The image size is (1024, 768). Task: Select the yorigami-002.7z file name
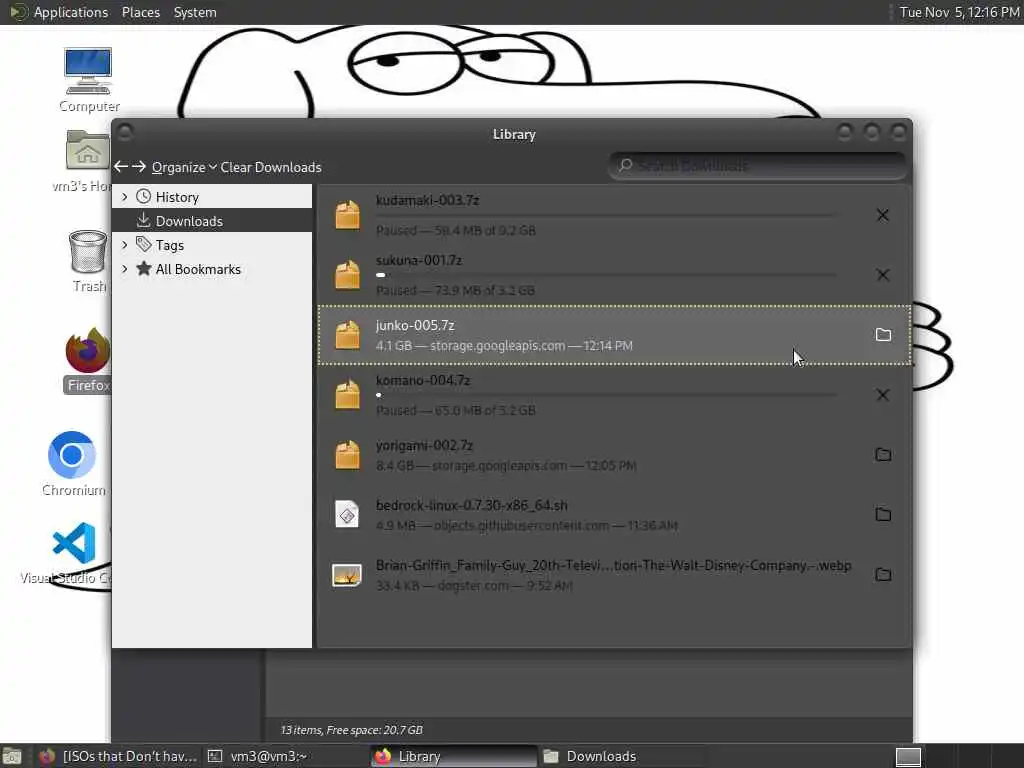424,445
